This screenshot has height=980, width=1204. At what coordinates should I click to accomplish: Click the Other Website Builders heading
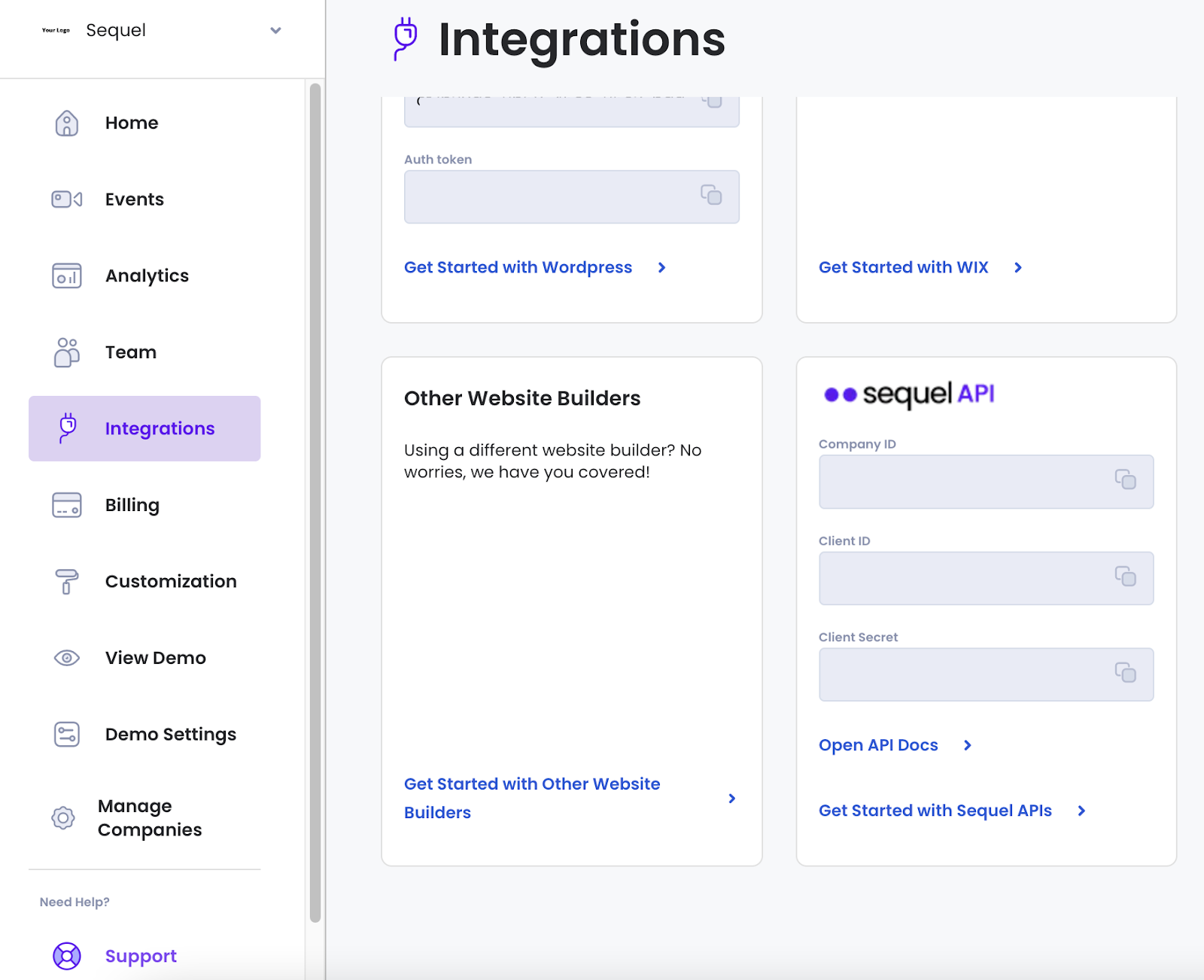pos(522,398)
